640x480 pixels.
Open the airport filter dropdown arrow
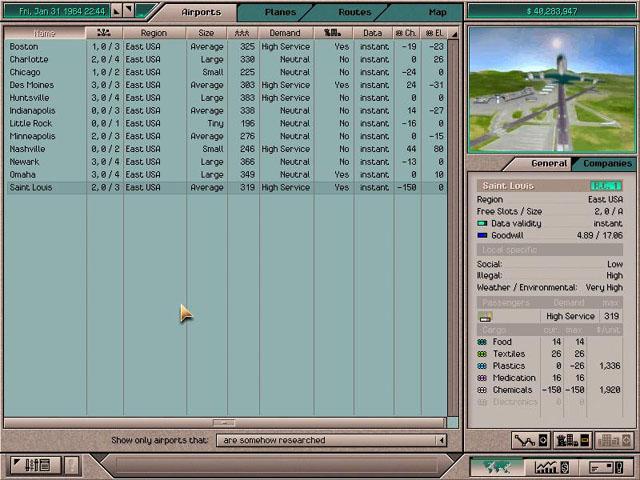point(441,440)
